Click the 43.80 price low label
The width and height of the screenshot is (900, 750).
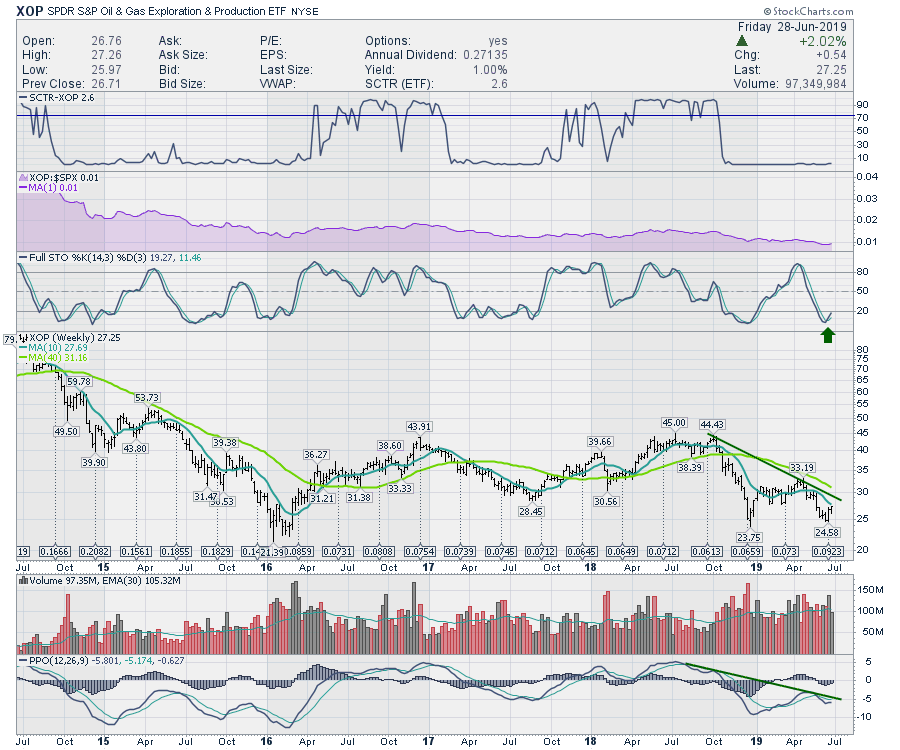[x=135, y=449]
